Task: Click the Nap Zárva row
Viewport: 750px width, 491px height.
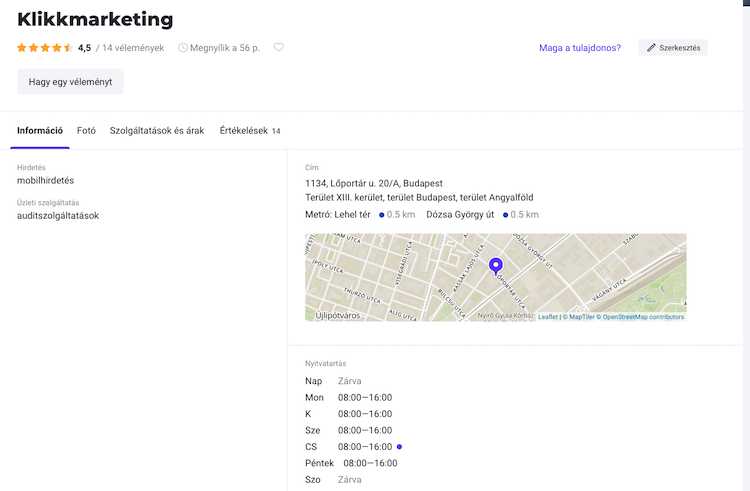Action: [333, 381]
